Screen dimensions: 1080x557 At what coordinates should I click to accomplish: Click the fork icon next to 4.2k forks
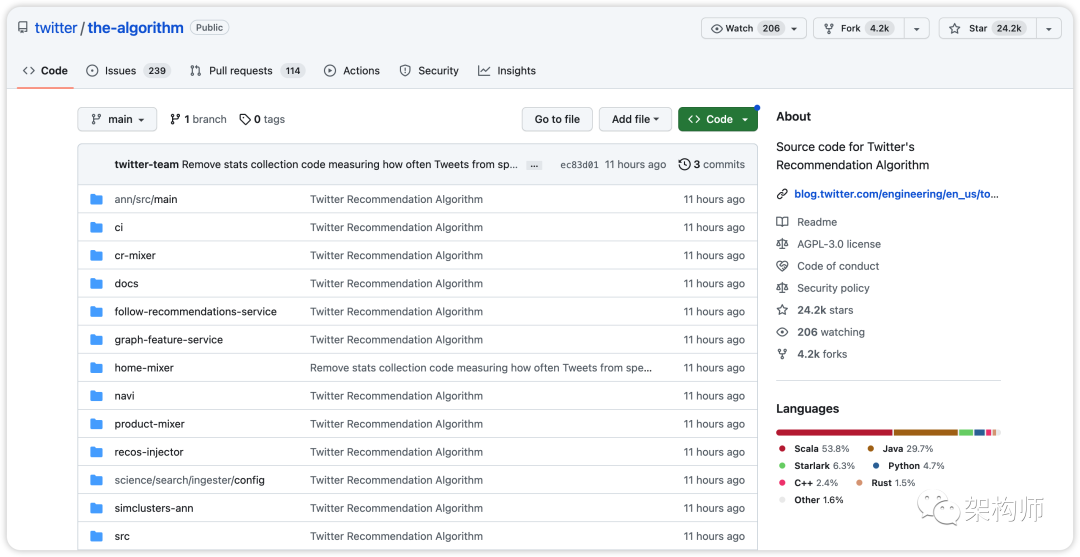click(782, 354)
